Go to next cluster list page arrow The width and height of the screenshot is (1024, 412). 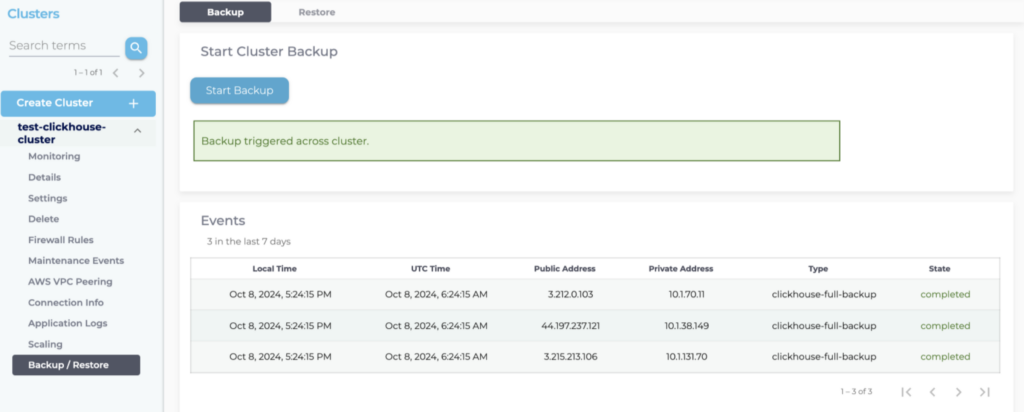(x=142, y=73)
